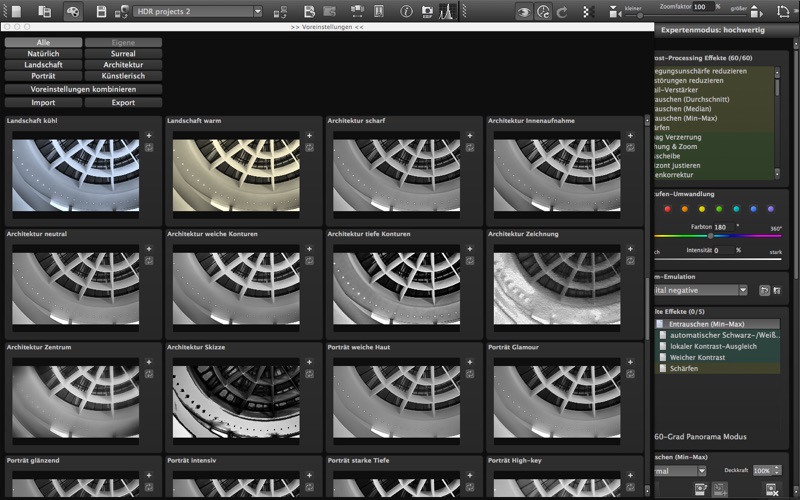Click the reset icon under Architektur neutral plus
Image resolution: width=800 pixels, height=500 pixels.
coord(148,261)
